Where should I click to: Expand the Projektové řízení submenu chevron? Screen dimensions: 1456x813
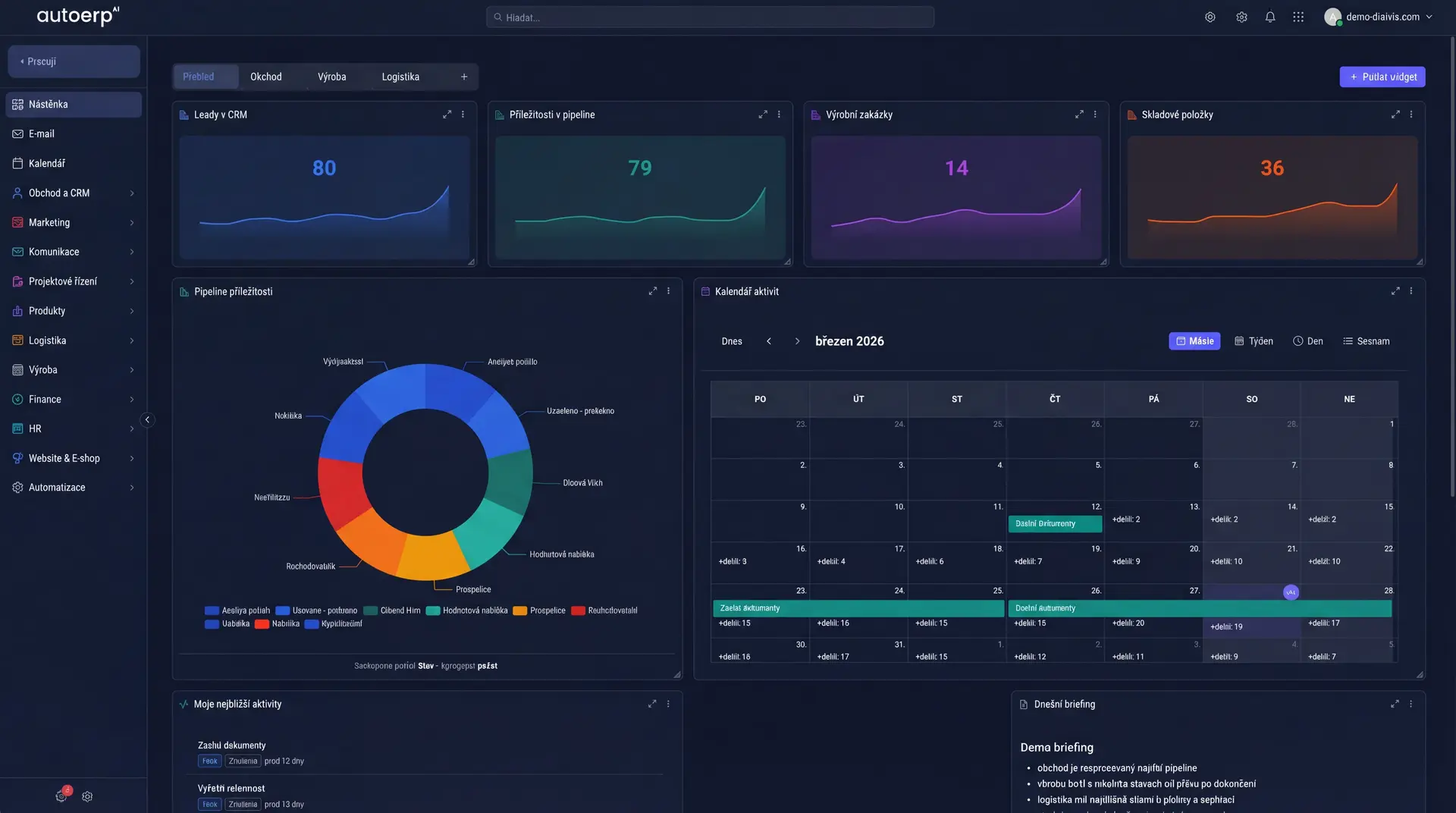click(x=132, y=281)
